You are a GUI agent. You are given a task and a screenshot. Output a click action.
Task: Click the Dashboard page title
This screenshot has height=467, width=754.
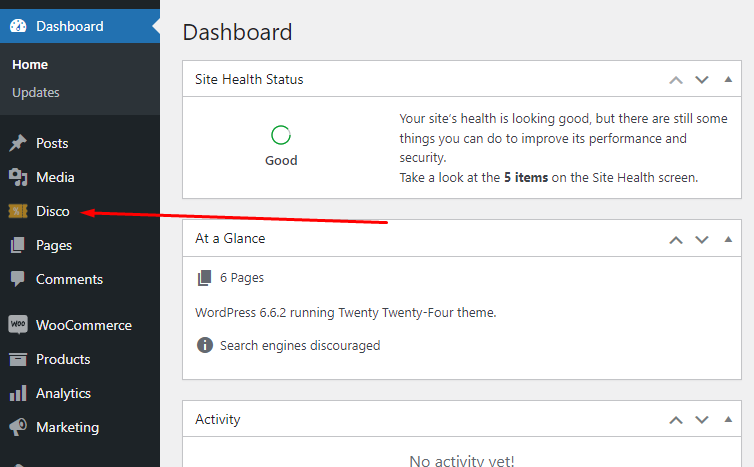(237, 32)
